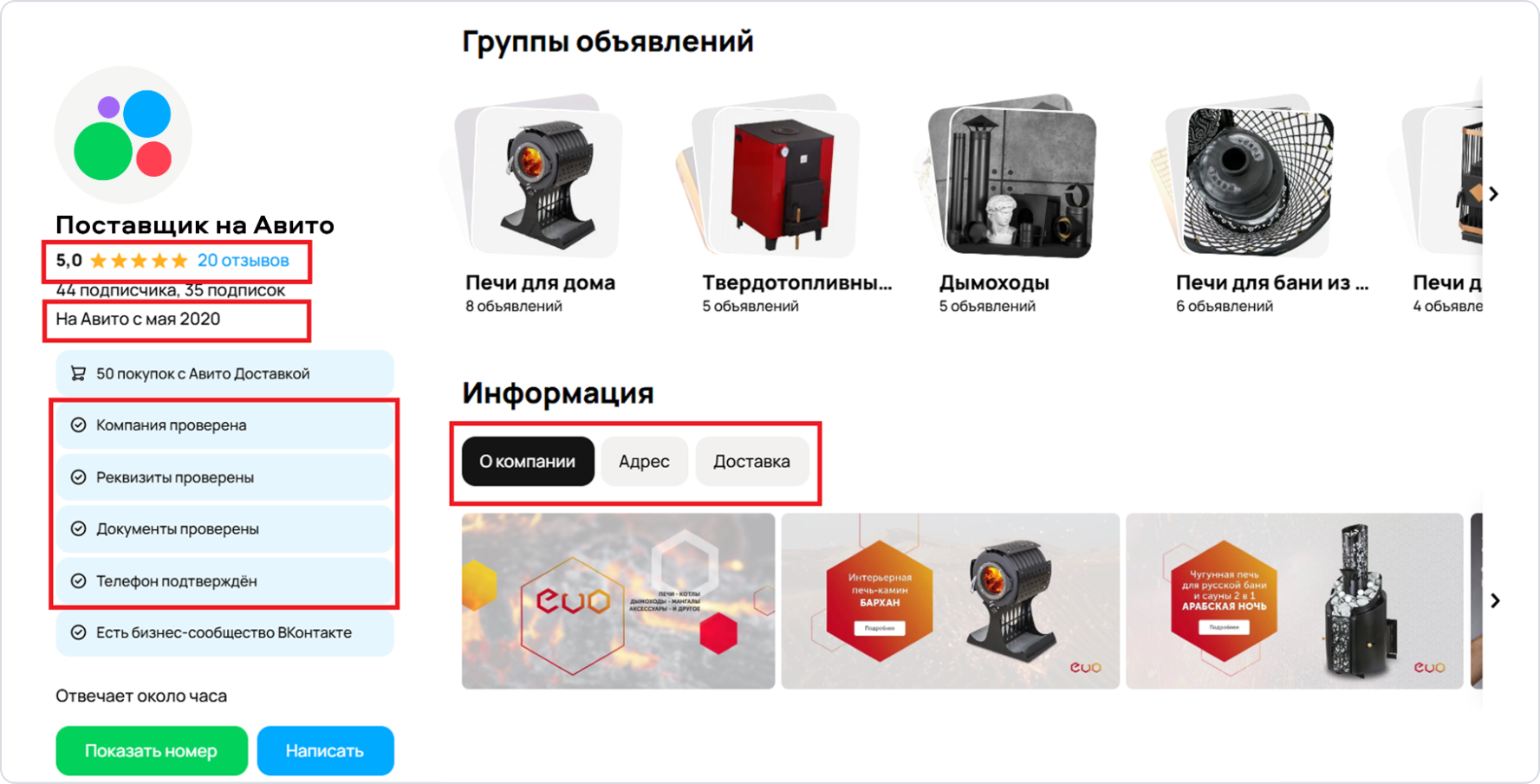Show next company banner with the chevron
This screenshot has height=784, width=1540.
[1495, 600]
